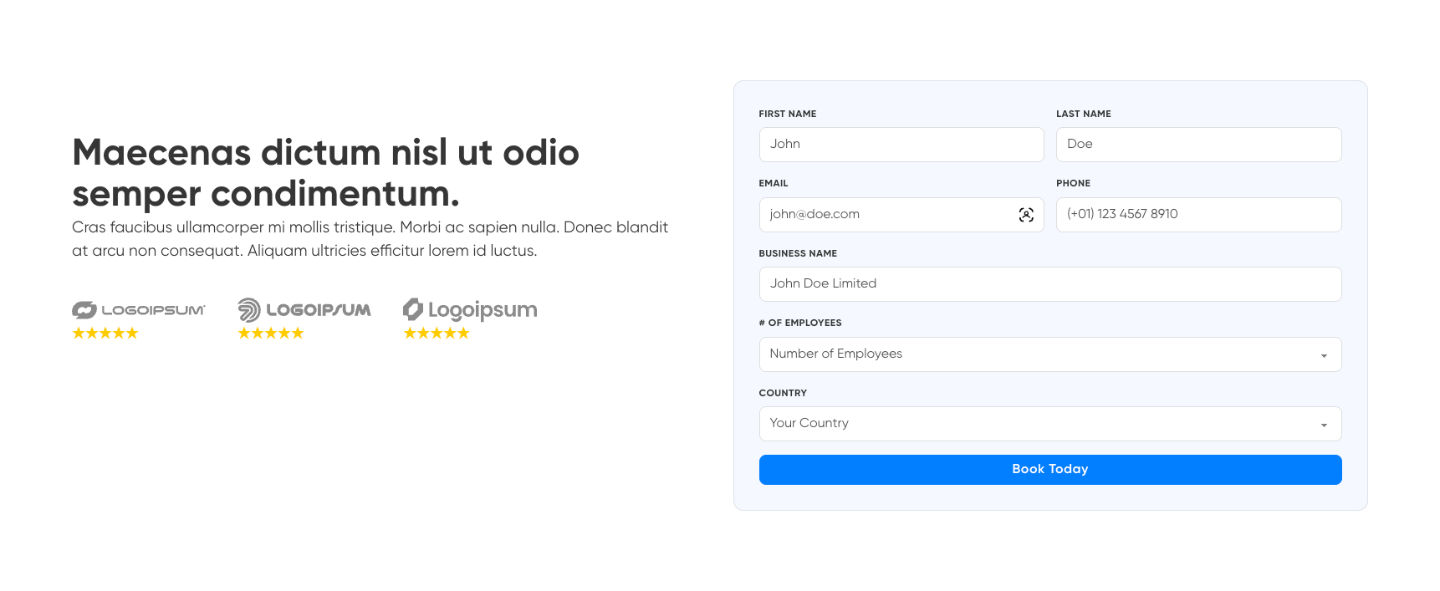Click the third Logoipsum logo with hexagon emblem
Screen dimensions: 1440x591
470,310
